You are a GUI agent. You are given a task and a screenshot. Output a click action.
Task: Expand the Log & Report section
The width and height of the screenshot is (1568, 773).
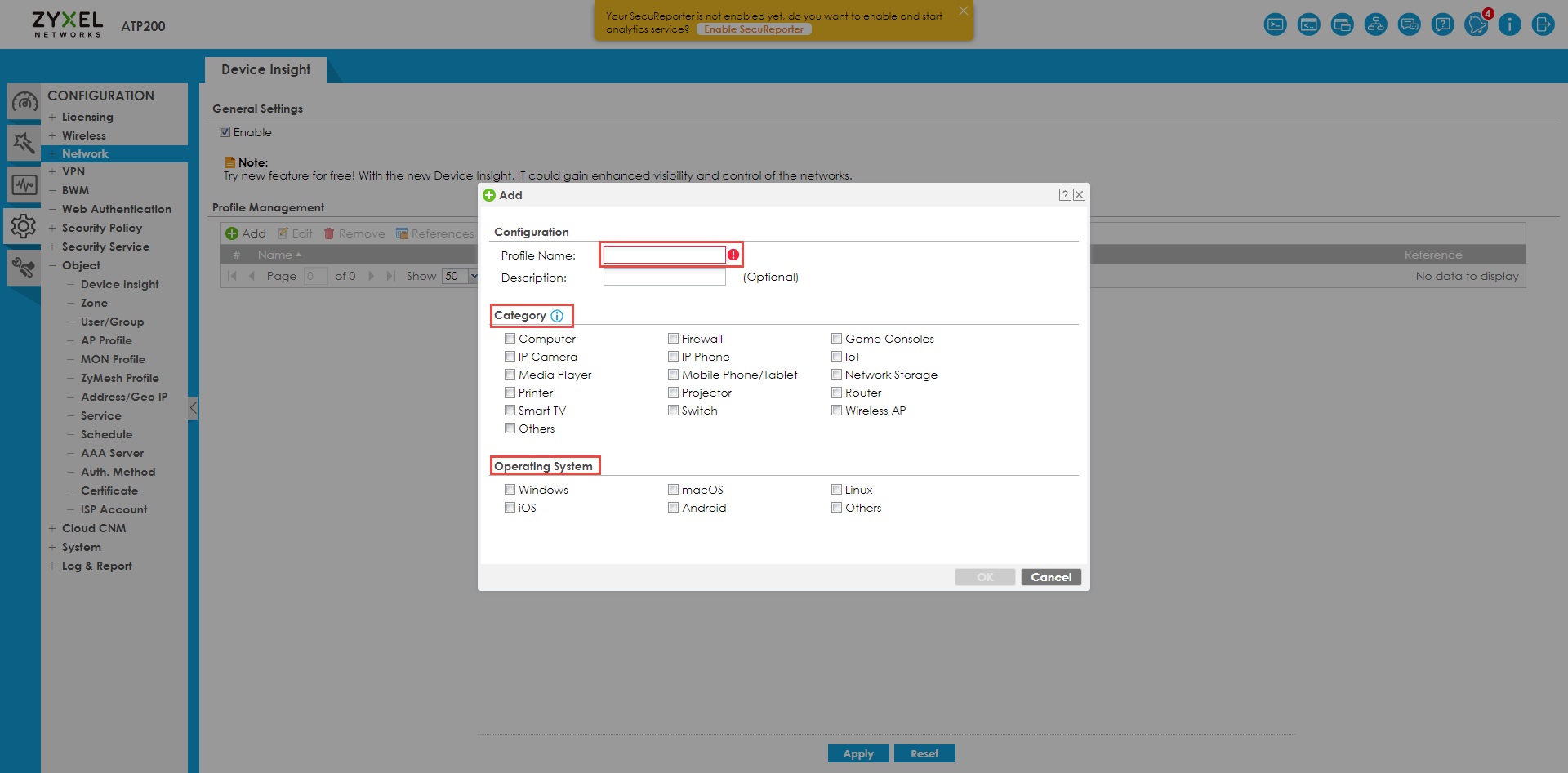coord(52,566)
